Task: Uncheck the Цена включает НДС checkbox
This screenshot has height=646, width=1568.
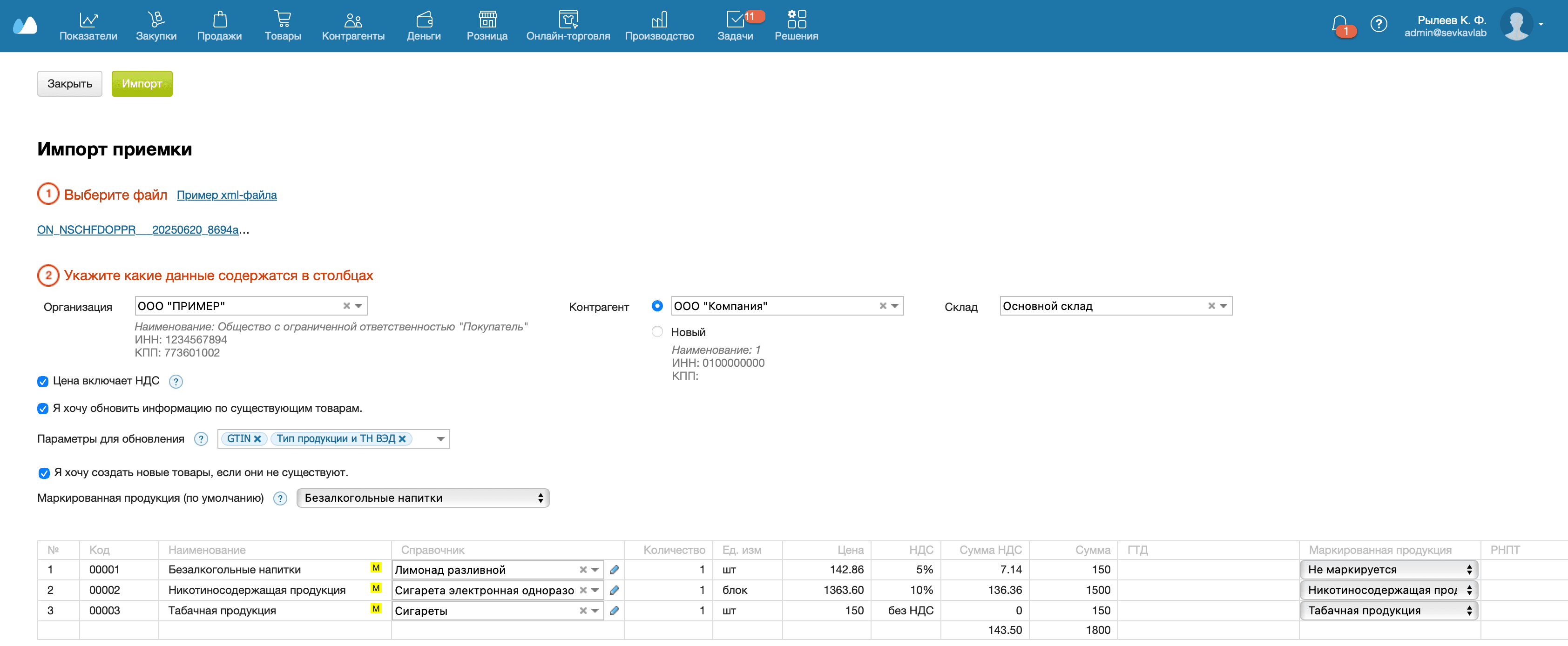Action: pyautogui.click(x=43, y=381)
